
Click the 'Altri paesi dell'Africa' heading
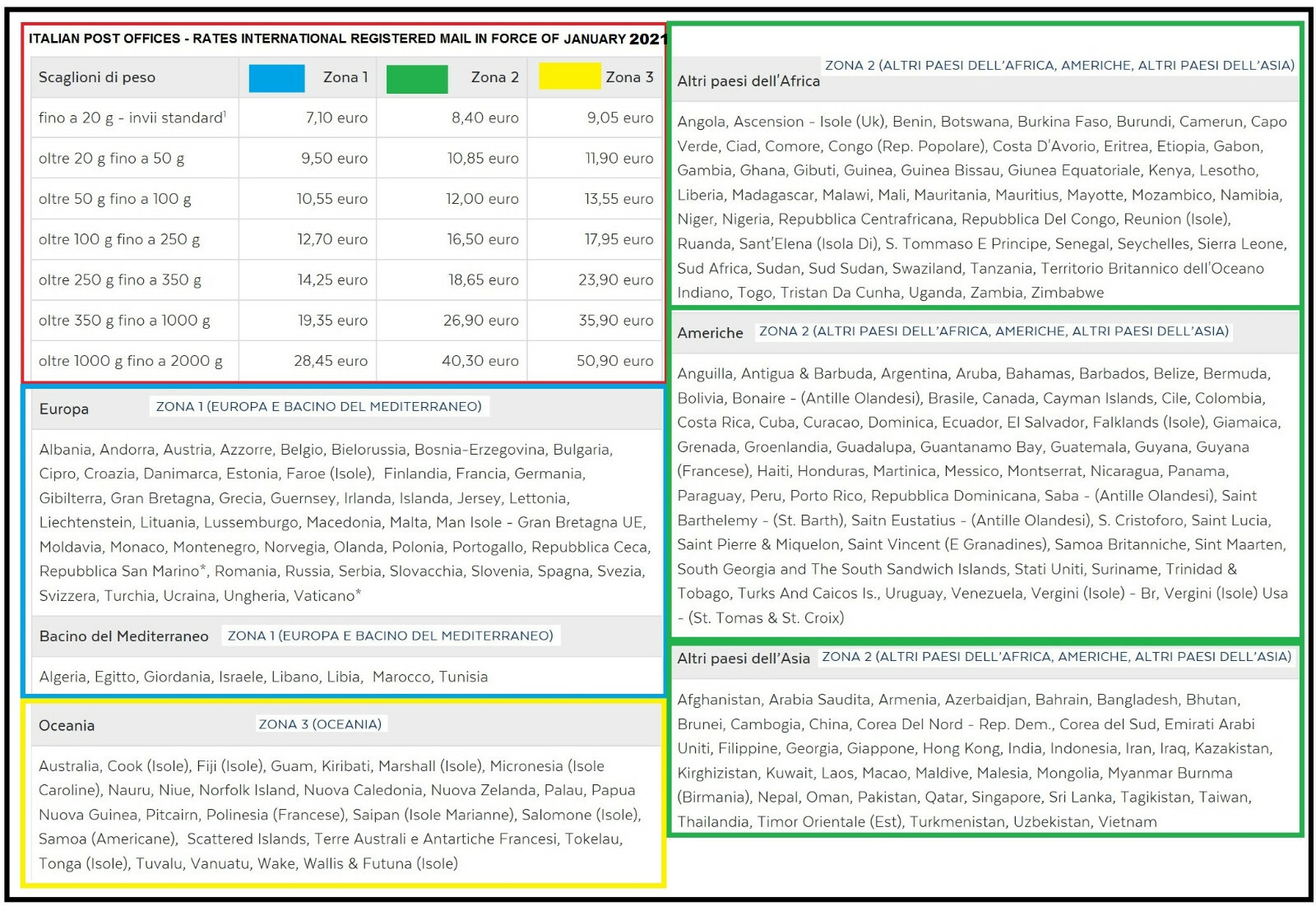(x=748, y=81)
